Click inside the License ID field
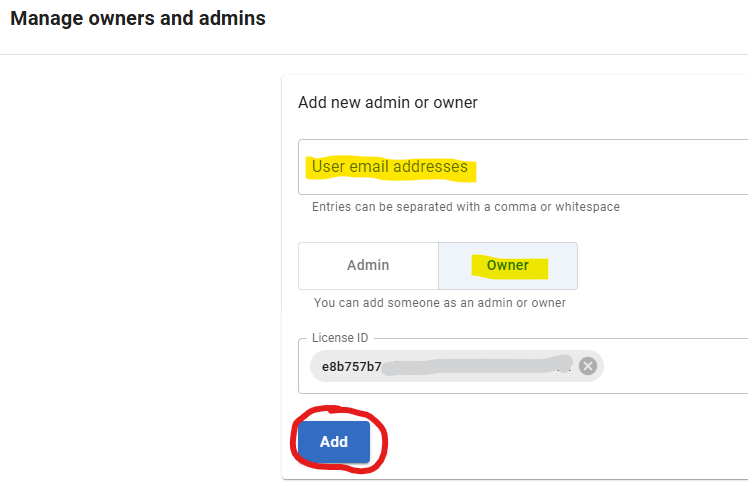The width and height of the screenshot is (748, 496). 523,366
